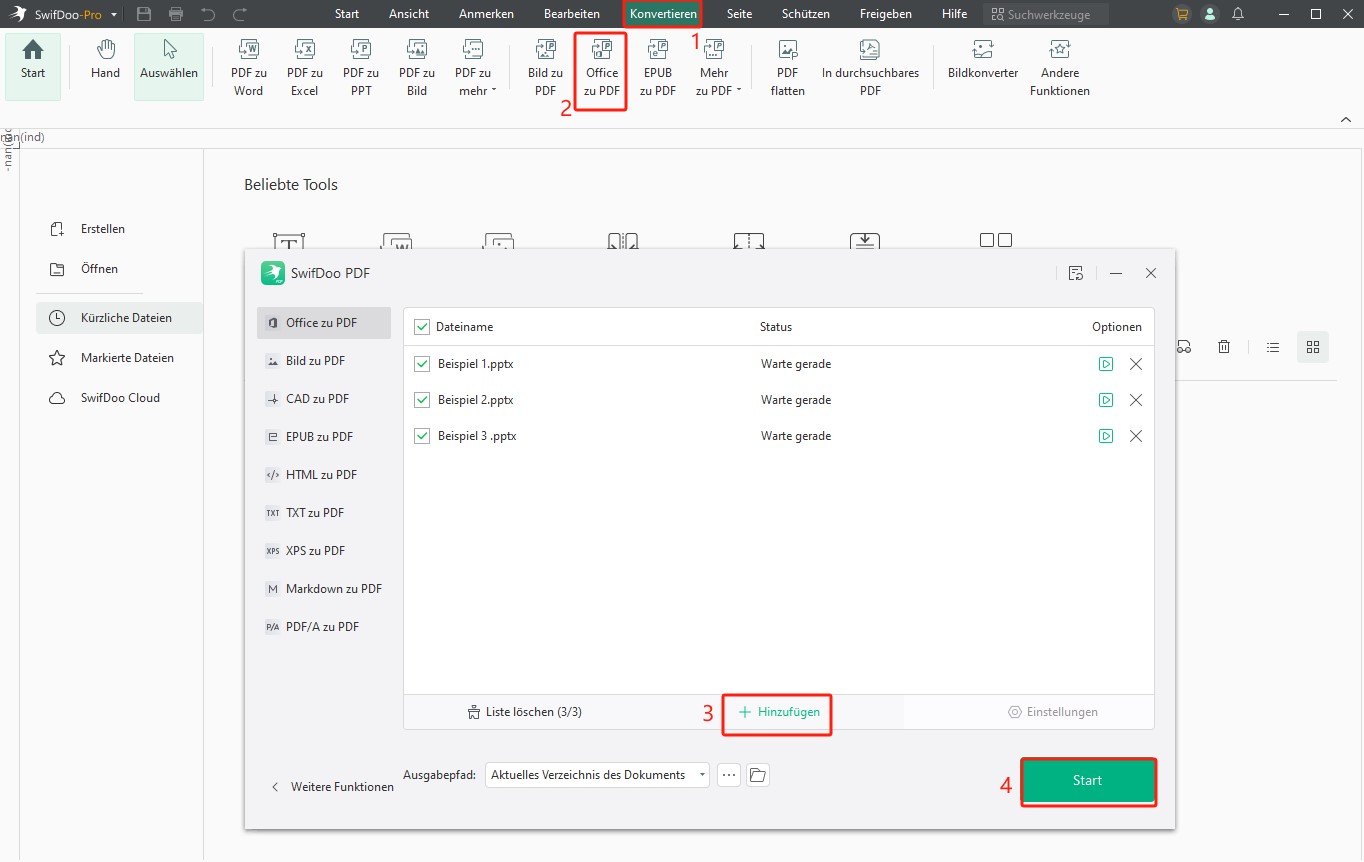
Task: Open the EPUB zu PDF ribbon tool
Action: coord(658,68)
